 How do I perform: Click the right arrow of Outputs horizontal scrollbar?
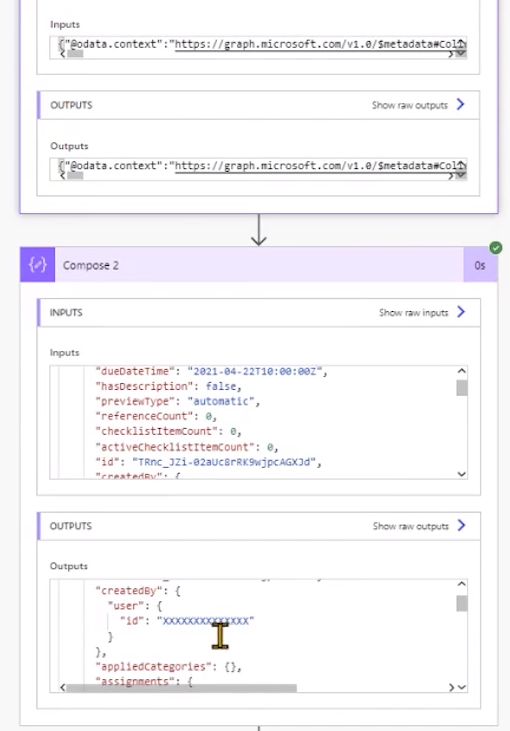coord(451,687)
